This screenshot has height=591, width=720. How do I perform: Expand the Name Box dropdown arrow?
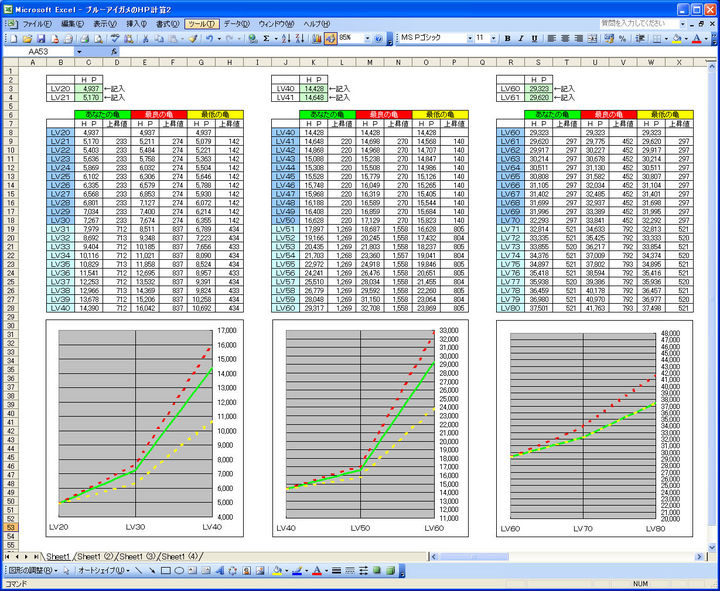(79, 52)
